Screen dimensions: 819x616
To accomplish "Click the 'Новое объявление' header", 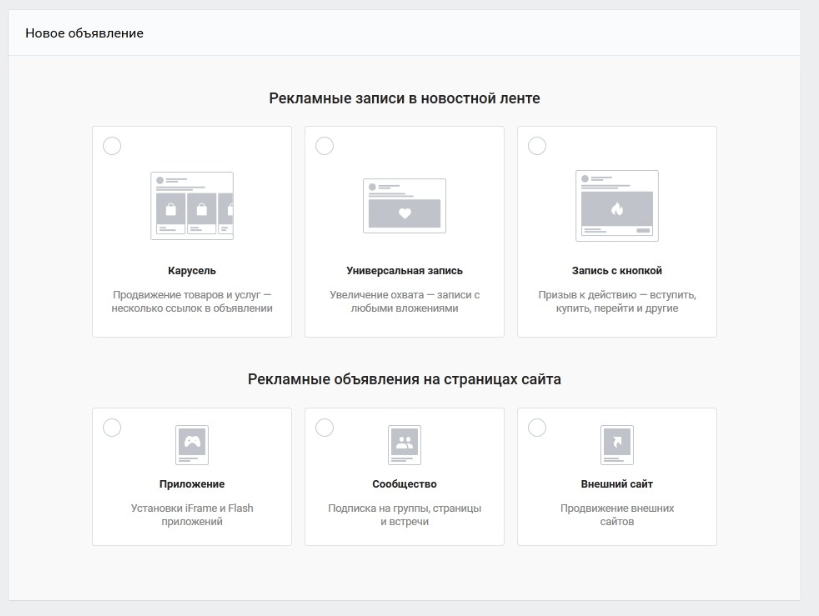I will (x=84, y=33).
